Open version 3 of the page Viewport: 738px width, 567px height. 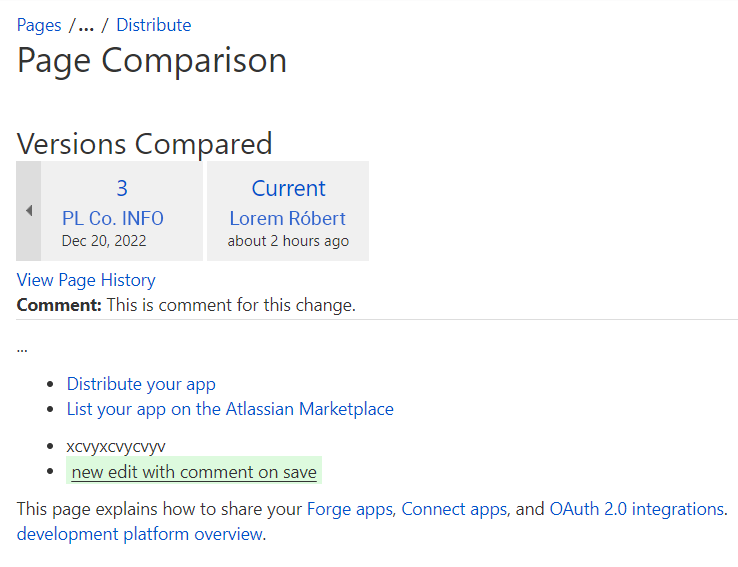[x=122, y=188]
